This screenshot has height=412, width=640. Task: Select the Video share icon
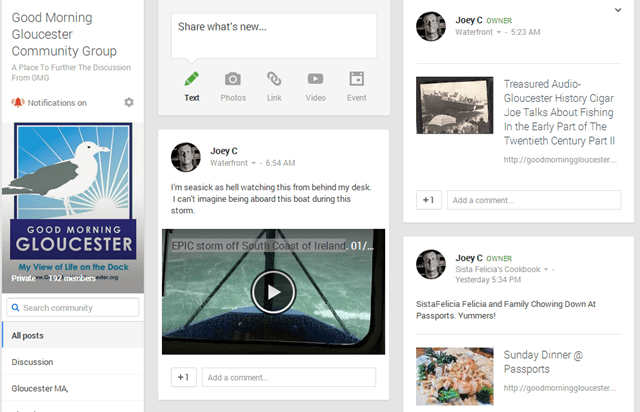(x=315, y=79)
